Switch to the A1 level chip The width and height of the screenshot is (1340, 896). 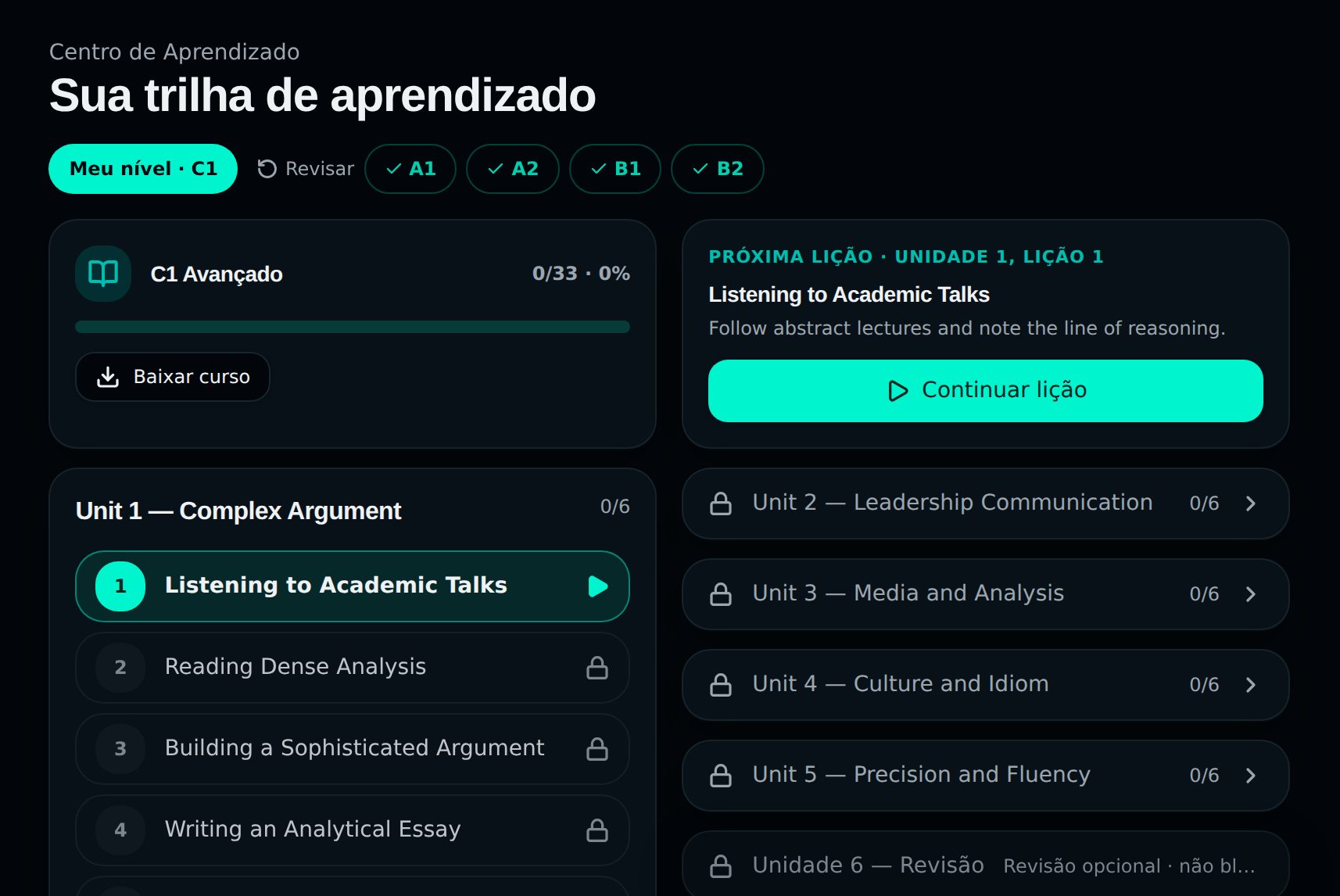coord(410,169)
